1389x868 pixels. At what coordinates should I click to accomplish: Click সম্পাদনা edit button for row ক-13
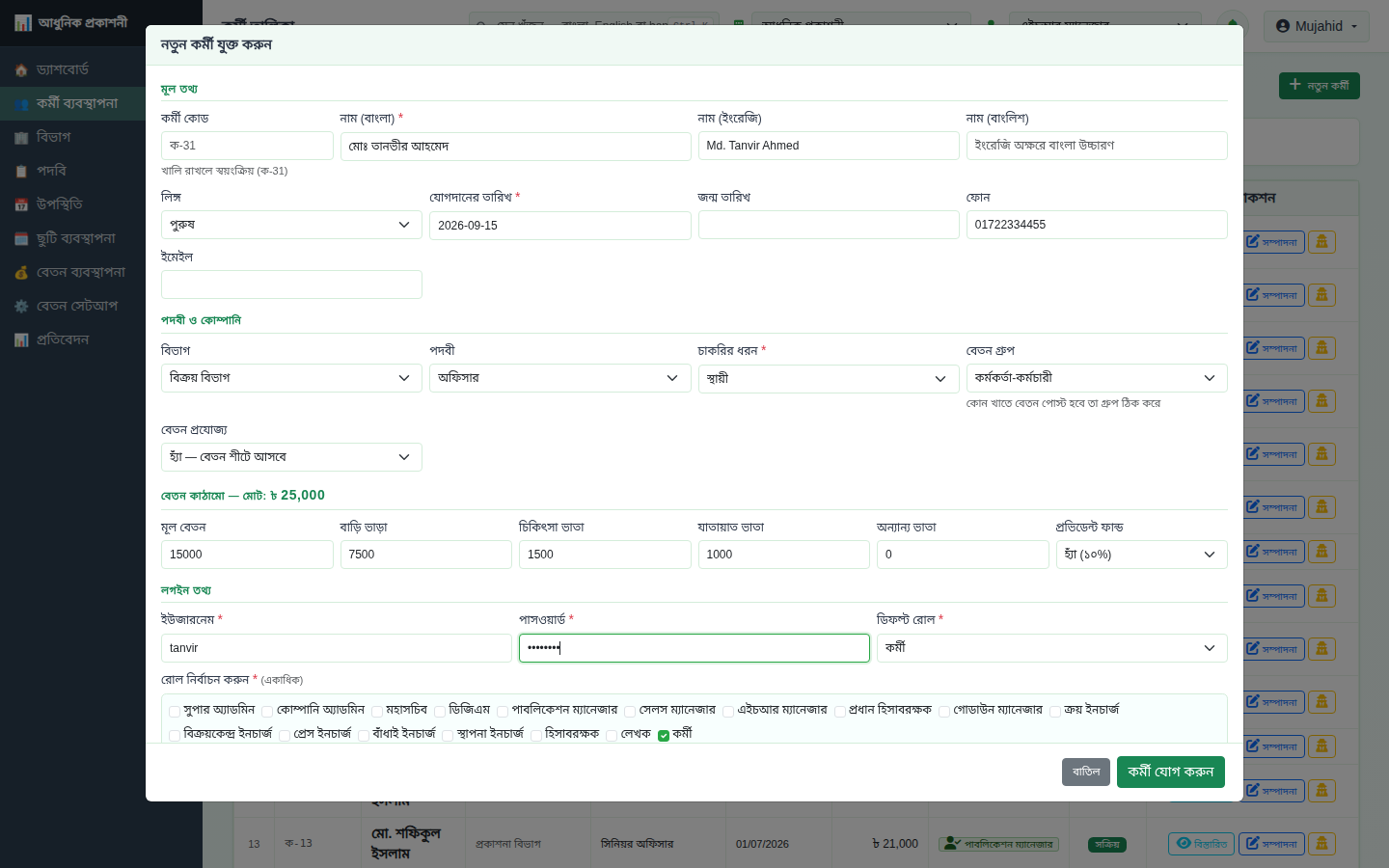1271,844
